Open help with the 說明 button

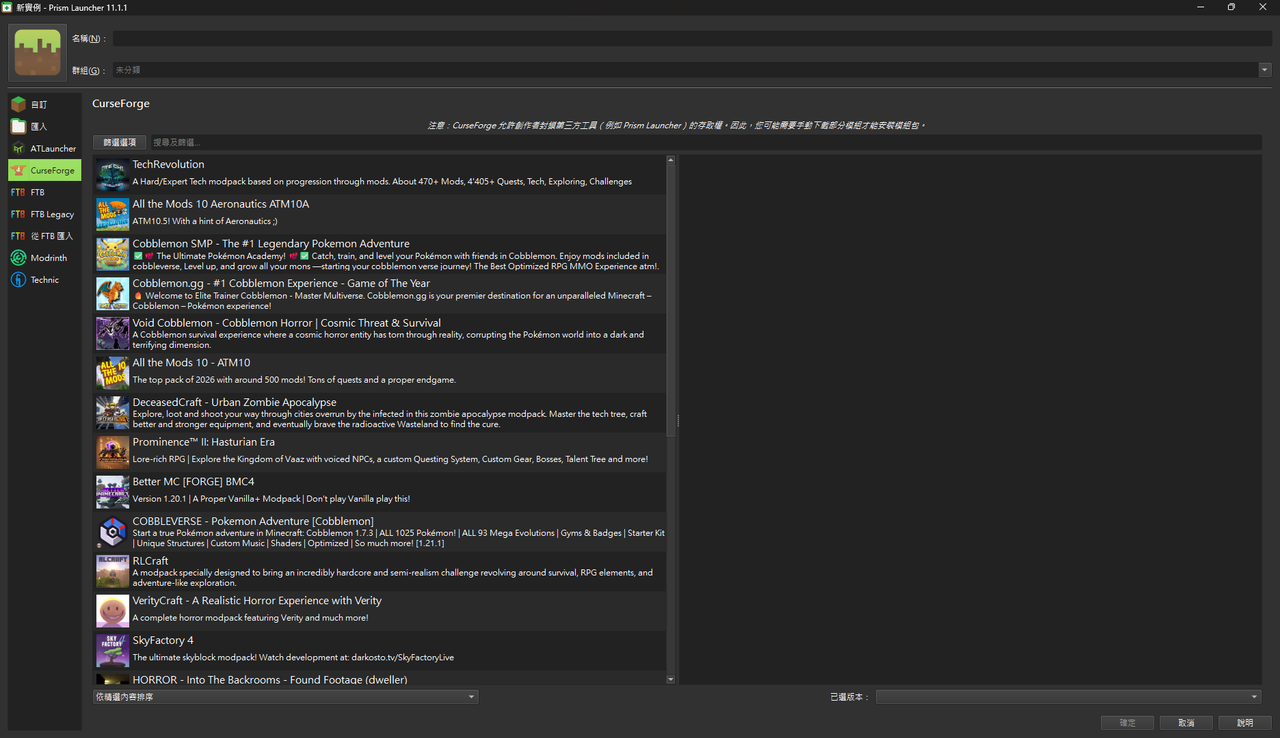click(x=1245, y=722)
